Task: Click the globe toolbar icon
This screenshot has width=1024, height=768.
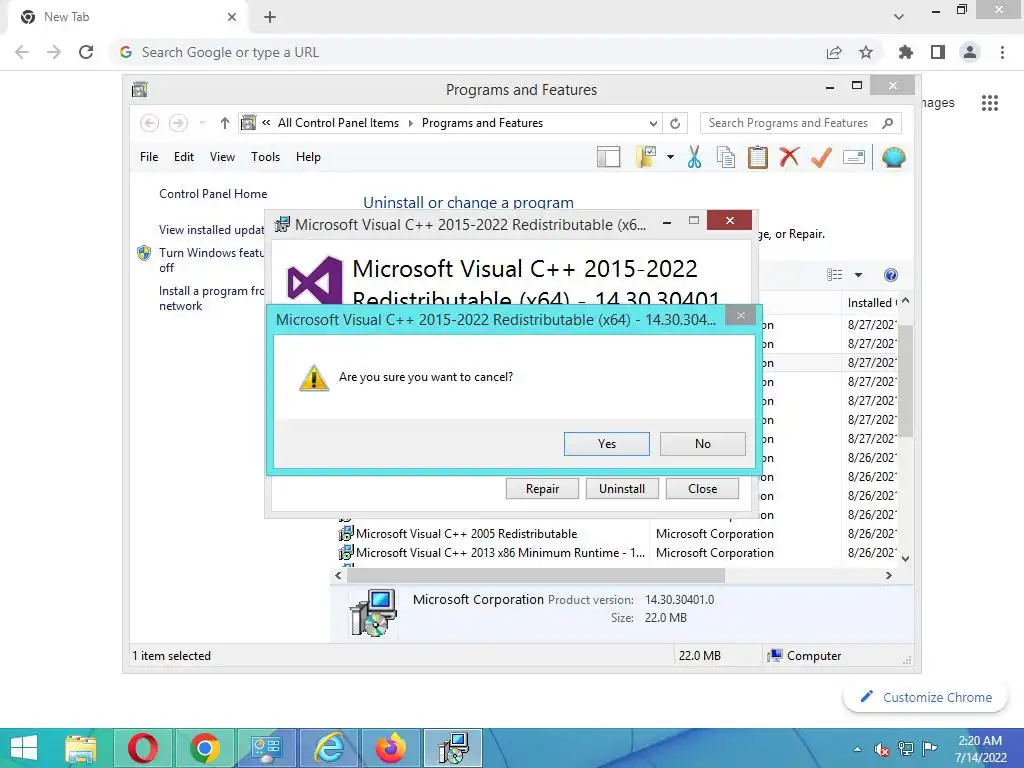Action: (x=893, y=157)
